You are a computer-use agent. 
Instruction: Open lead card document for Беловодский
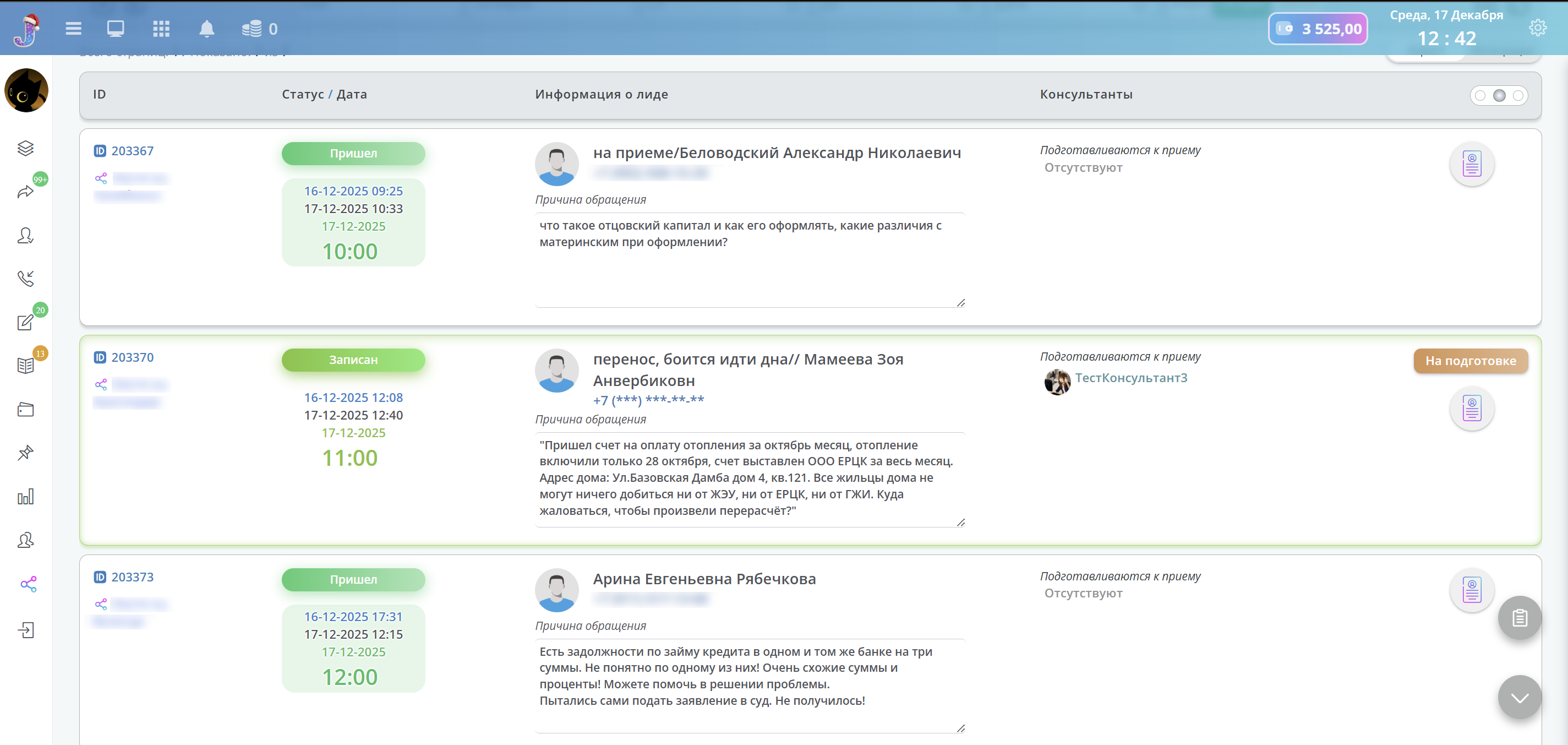pyautogui.click(x=1471, y=165)
